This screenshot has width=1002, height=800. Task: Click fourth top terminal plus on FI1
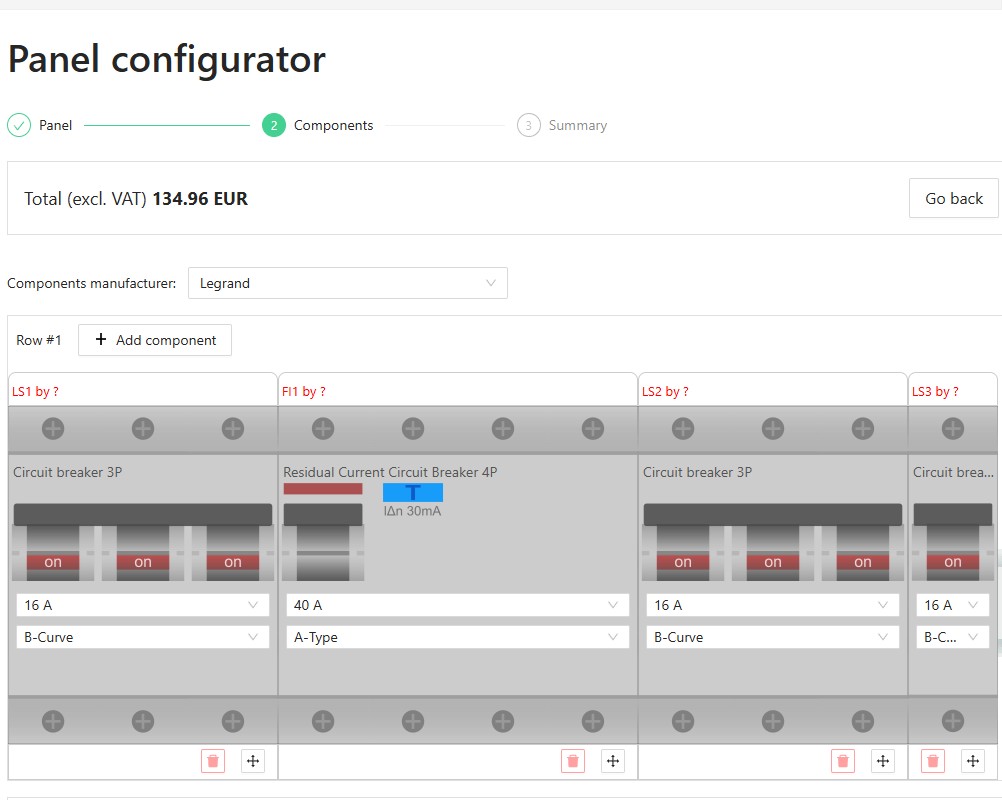click(x=593, y=428)
